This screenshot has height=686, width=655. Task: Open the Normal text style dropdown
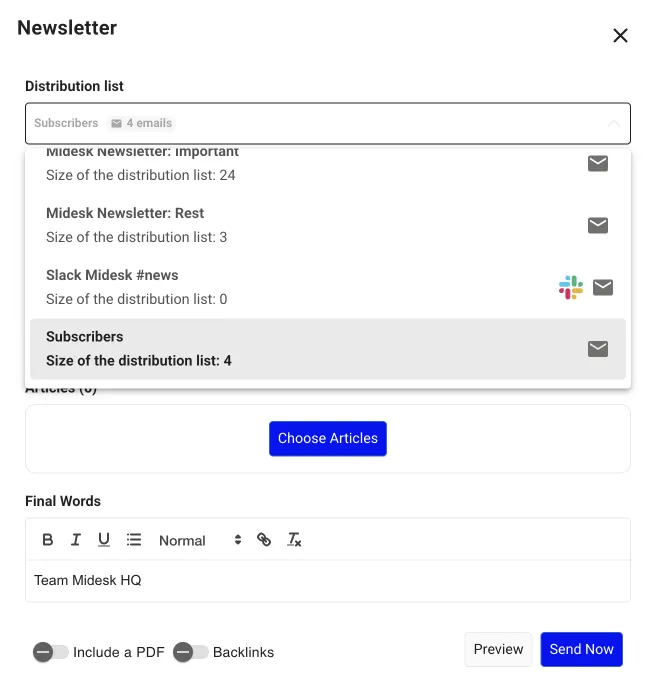coord(200,540)
